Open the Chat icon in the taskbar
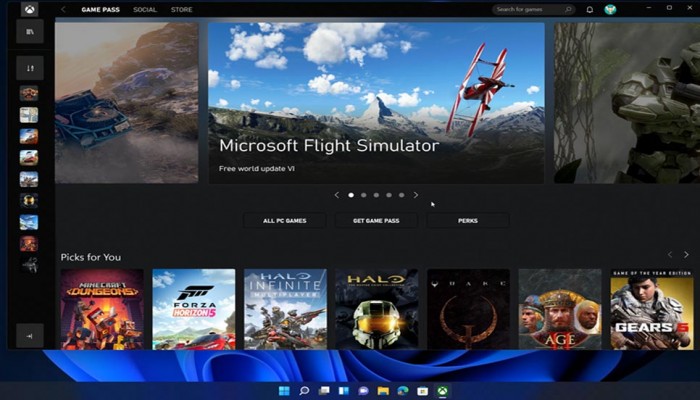The width and height of the screenshot is (700, 400). 363,391
